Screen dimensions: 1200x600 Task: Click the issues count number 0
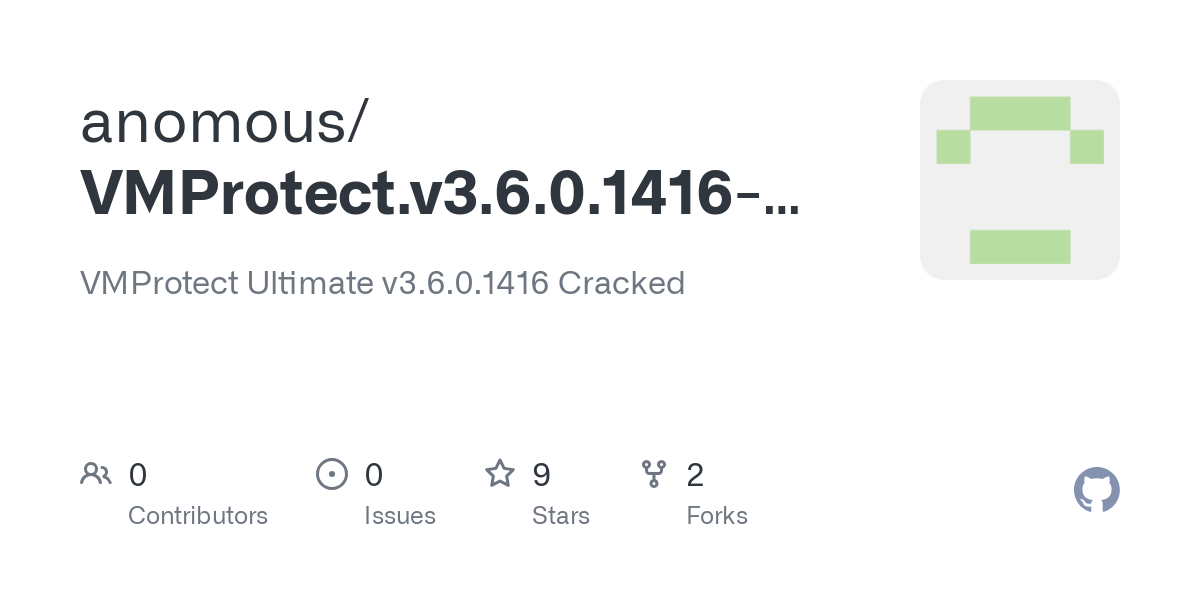[374, 475]
